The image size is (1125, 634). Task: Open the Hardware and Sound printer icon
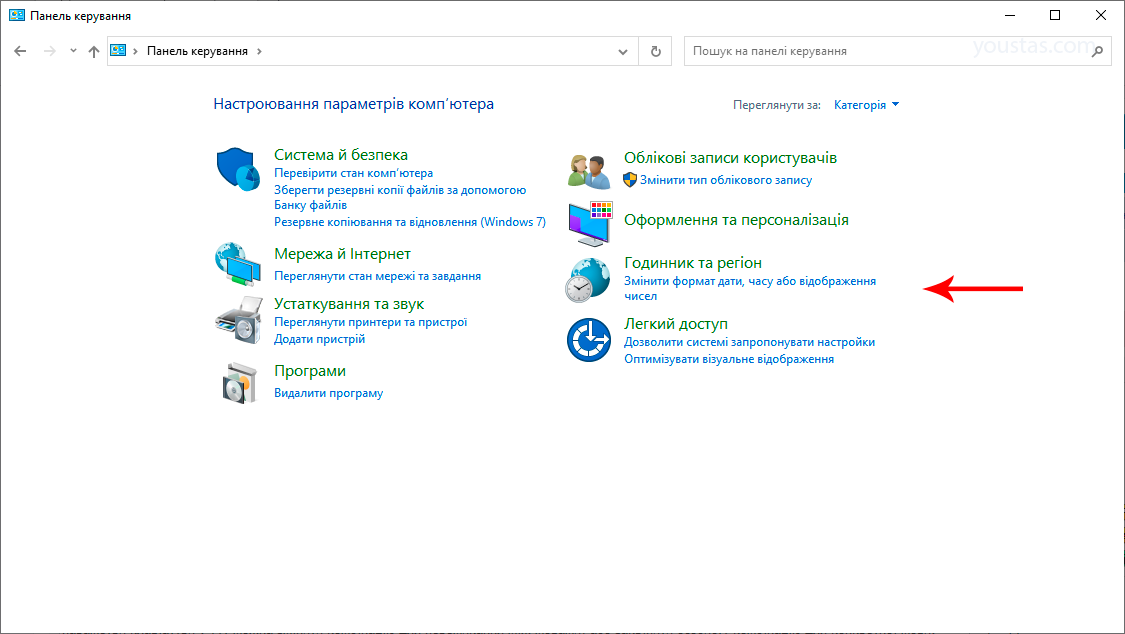pyautogui.click(x=238, y=321)
